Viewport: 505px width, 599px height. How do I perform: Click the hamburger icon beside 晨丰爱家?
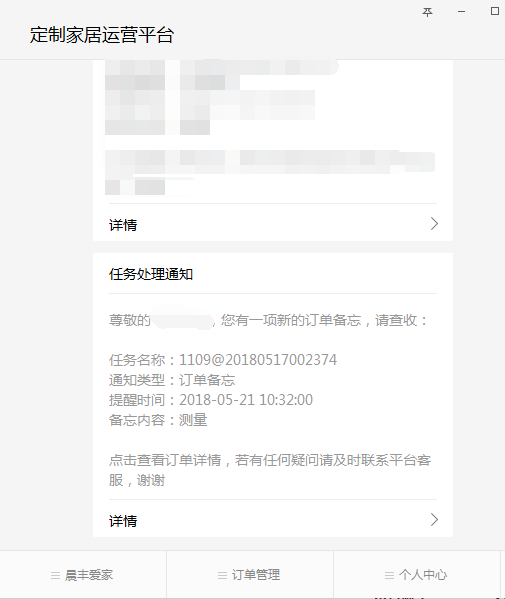pyautogui.click(x=55, y=575)
